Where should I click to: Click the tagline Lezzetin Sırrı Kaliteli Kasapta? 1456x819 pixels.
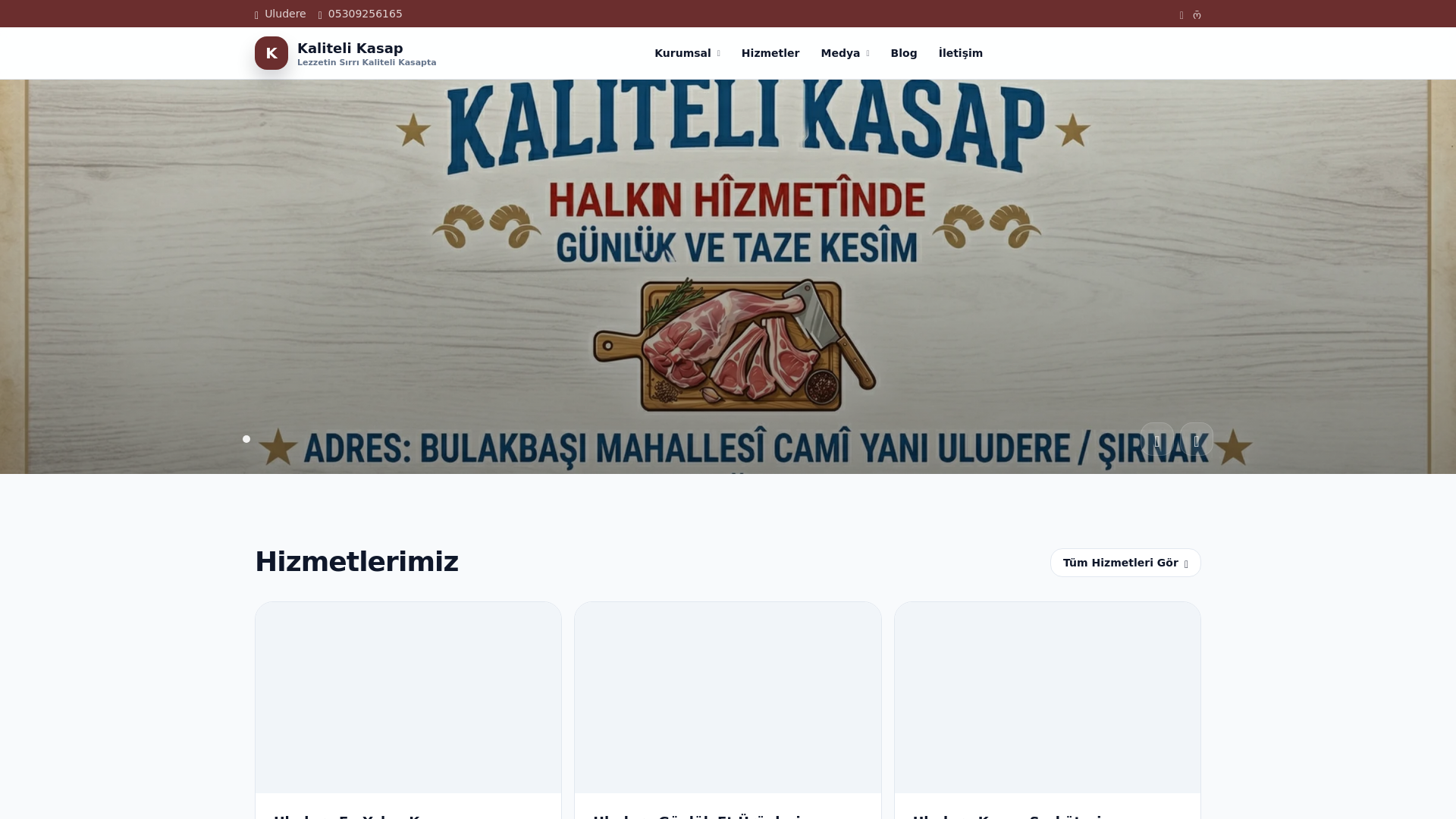pyautogui.click(x=367, y=63)
